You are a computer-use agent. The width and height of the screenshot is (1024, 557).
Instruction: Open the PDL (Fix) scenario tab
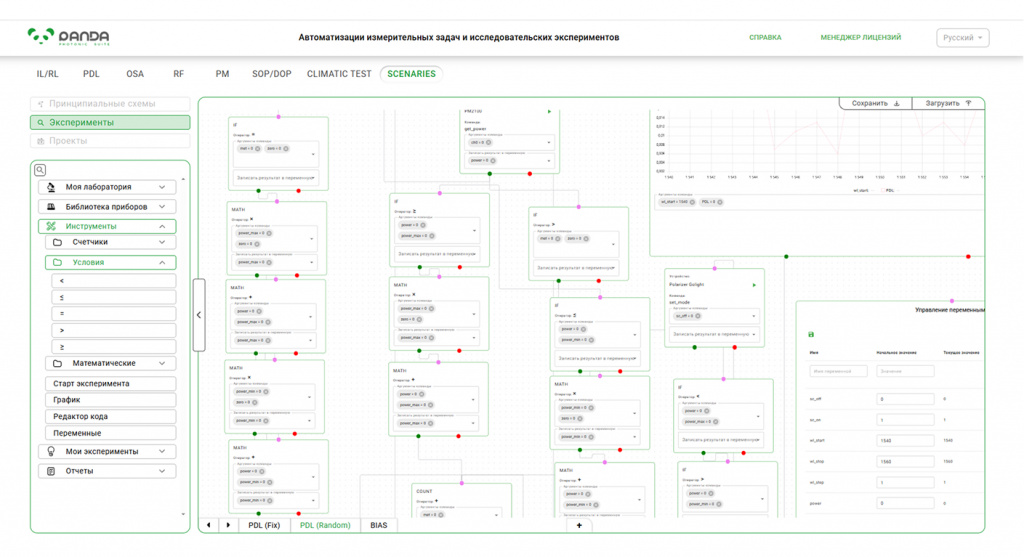coord(264,525)
